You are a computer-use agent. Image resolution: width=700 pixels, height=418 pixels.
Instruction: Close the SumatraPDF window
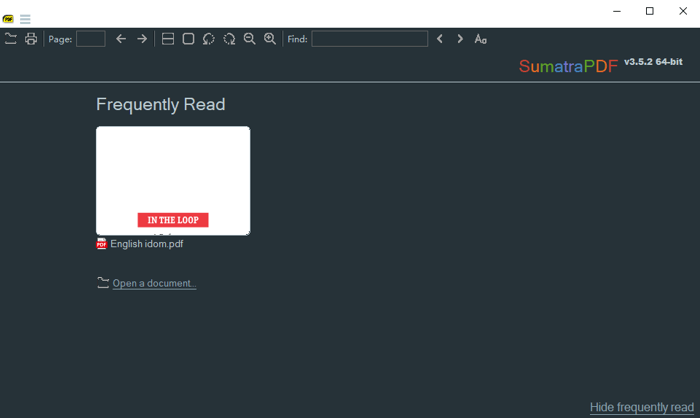tap(683, 11)
